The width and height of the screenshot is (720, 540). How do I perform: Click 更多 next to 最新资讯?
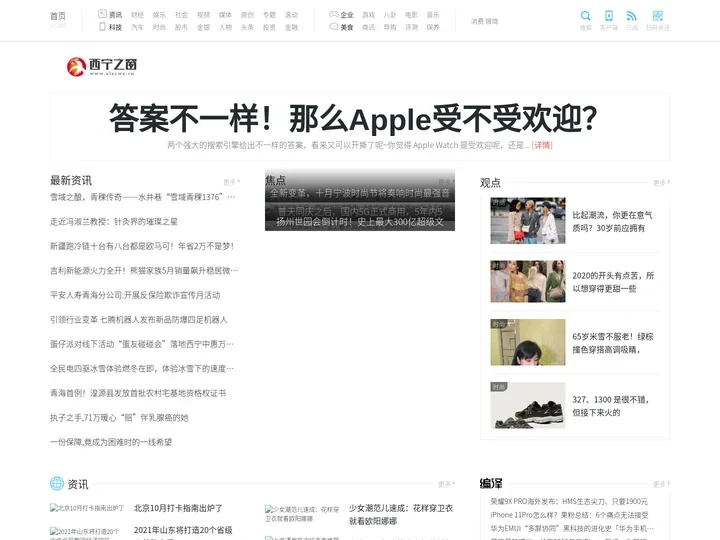[231, 182]
